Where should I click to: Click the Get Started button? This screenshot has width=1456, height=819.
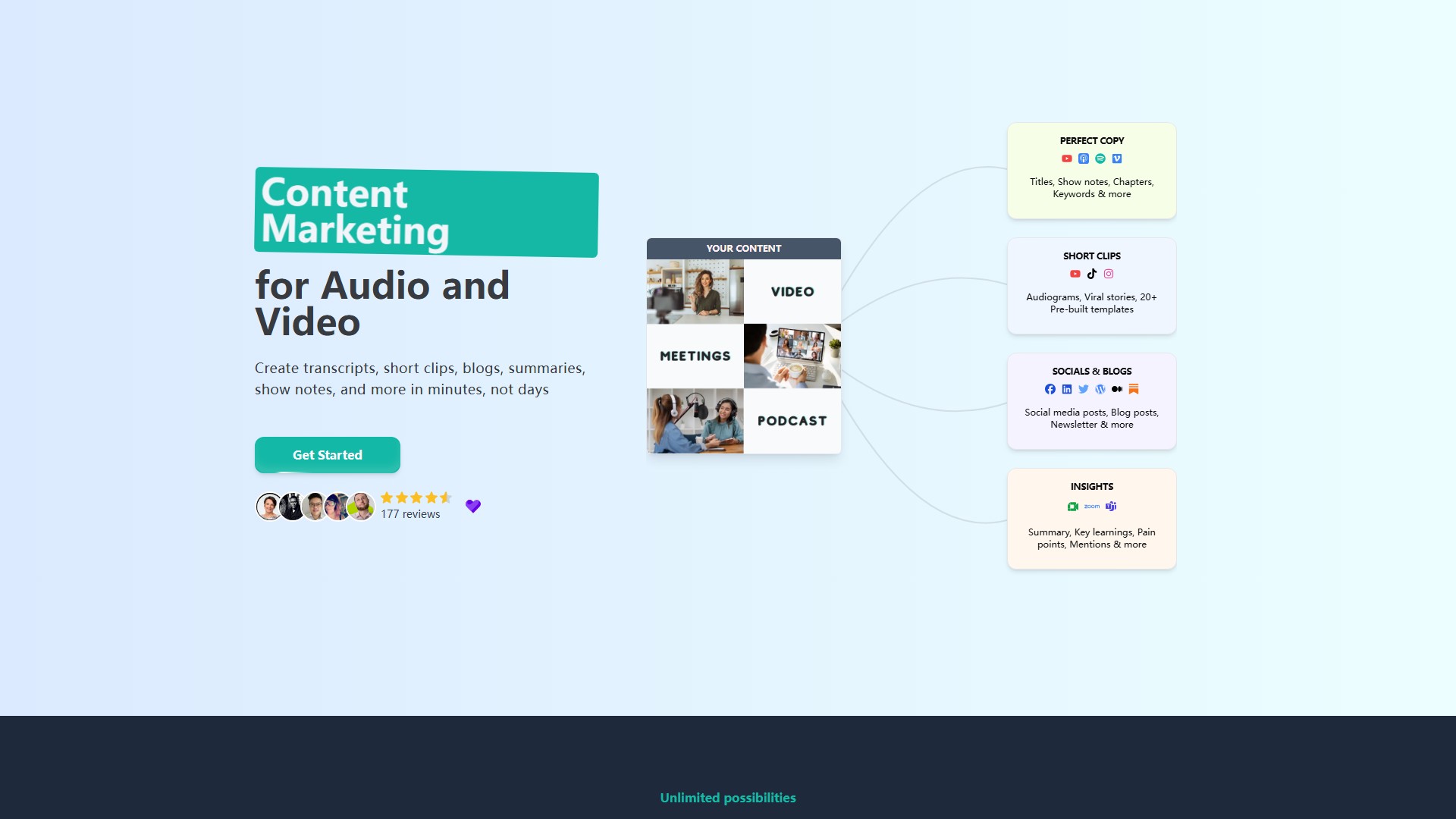coord(328,455)
